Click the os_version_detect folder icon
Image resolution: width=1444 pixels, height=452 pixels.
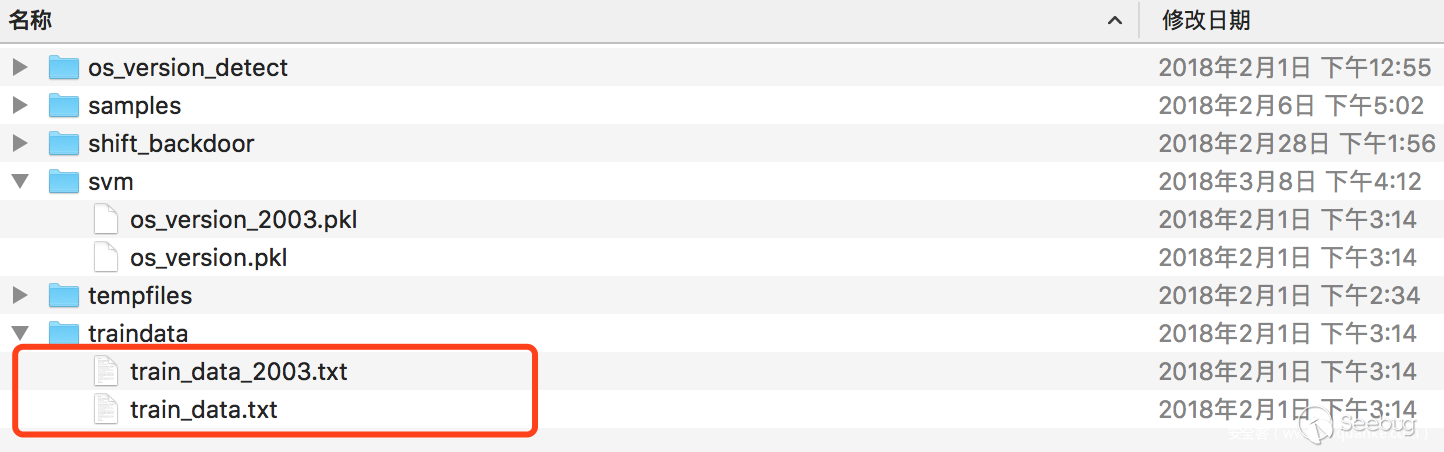click(63, 68)
